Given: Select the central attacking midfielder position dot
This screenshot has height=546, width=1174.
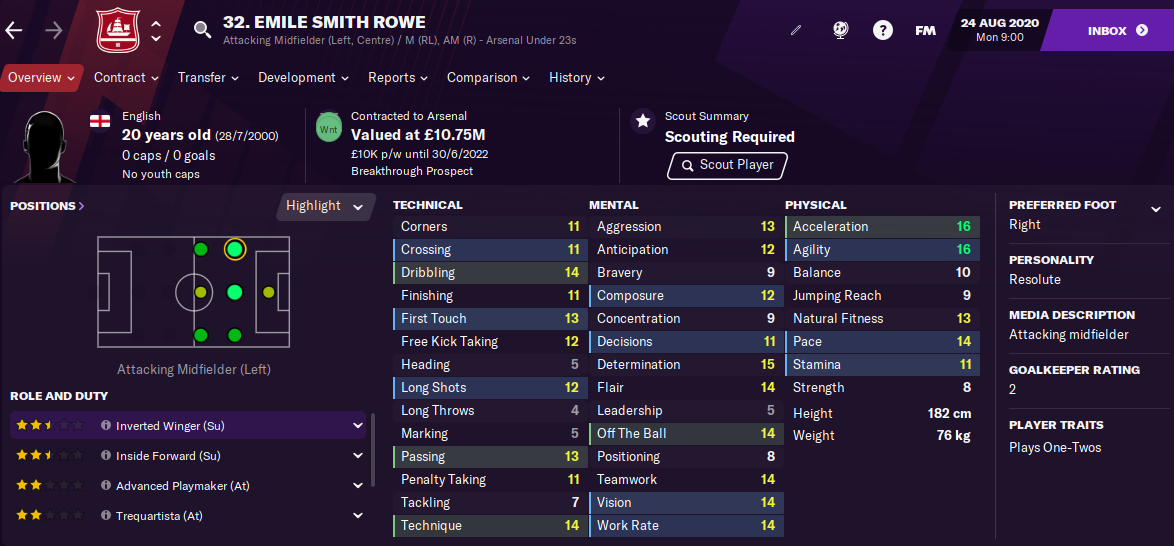Looking at the screenshot, I should pyautogui.click(x=234, y=292).
